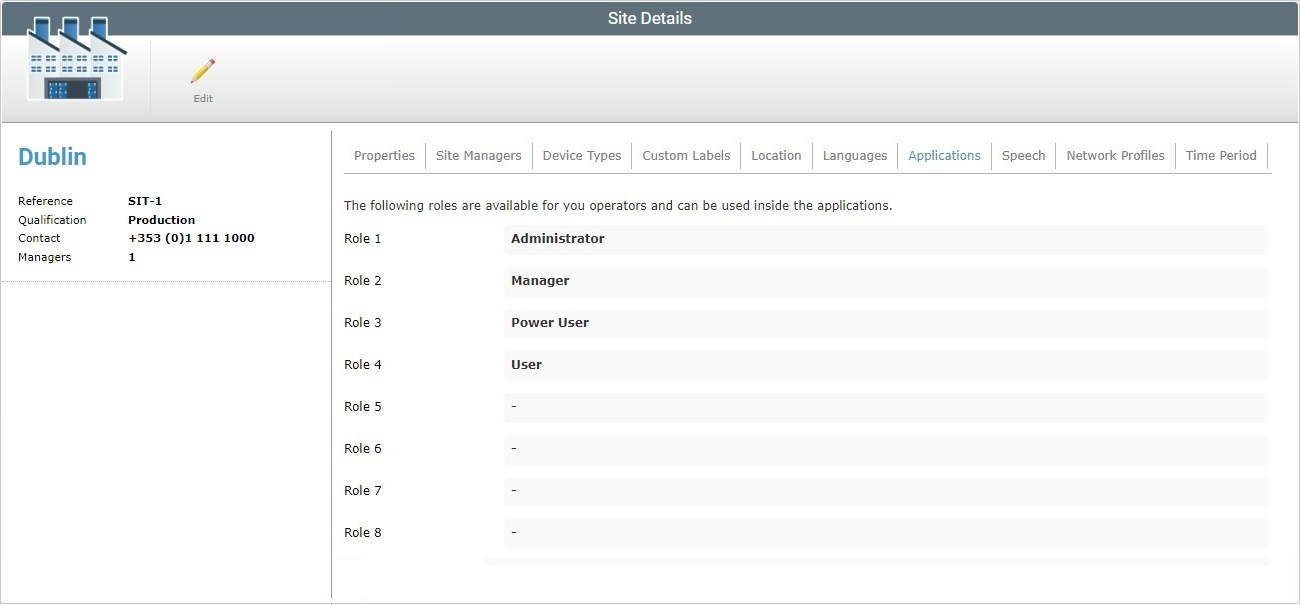The width and height of the screenshot is (1300, 605).
Task: Click the Managers count value
Action: click(x=131, y=256)
